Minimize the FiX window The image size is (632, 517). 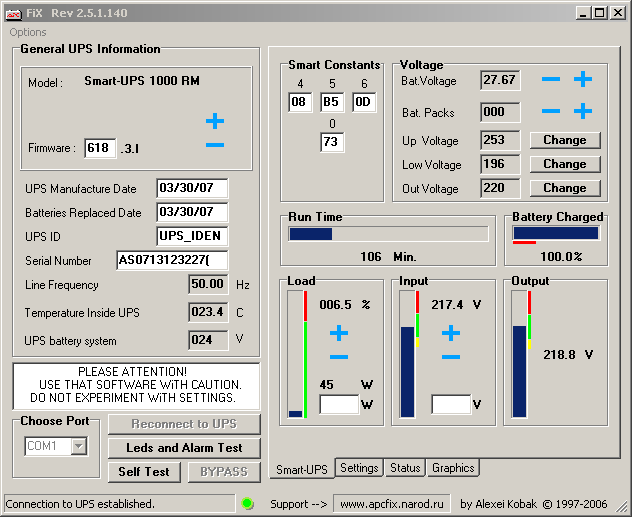coord(583,13)
